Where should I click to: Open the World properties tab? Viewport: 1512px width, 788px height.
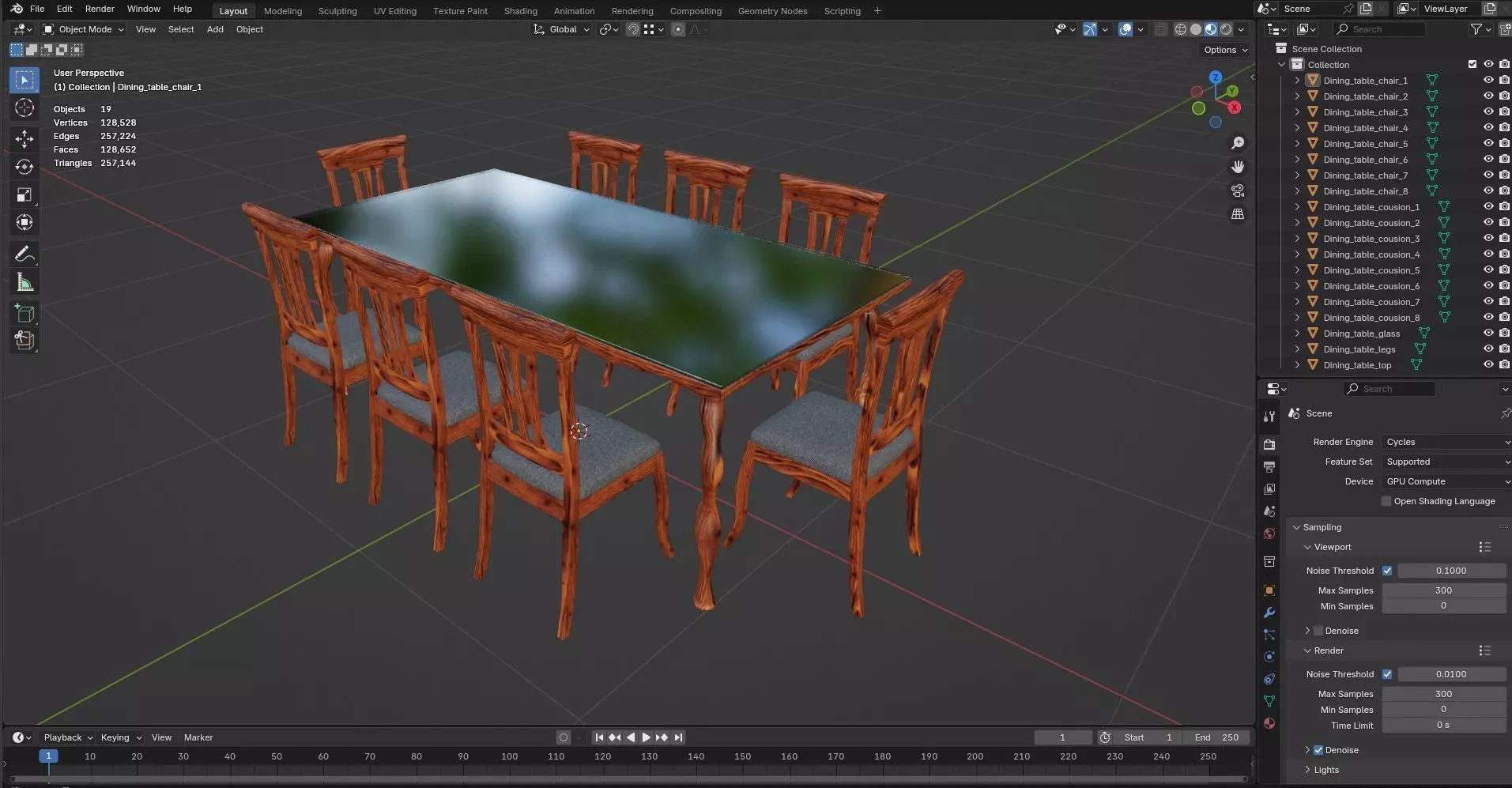[x=1269, y=534]
